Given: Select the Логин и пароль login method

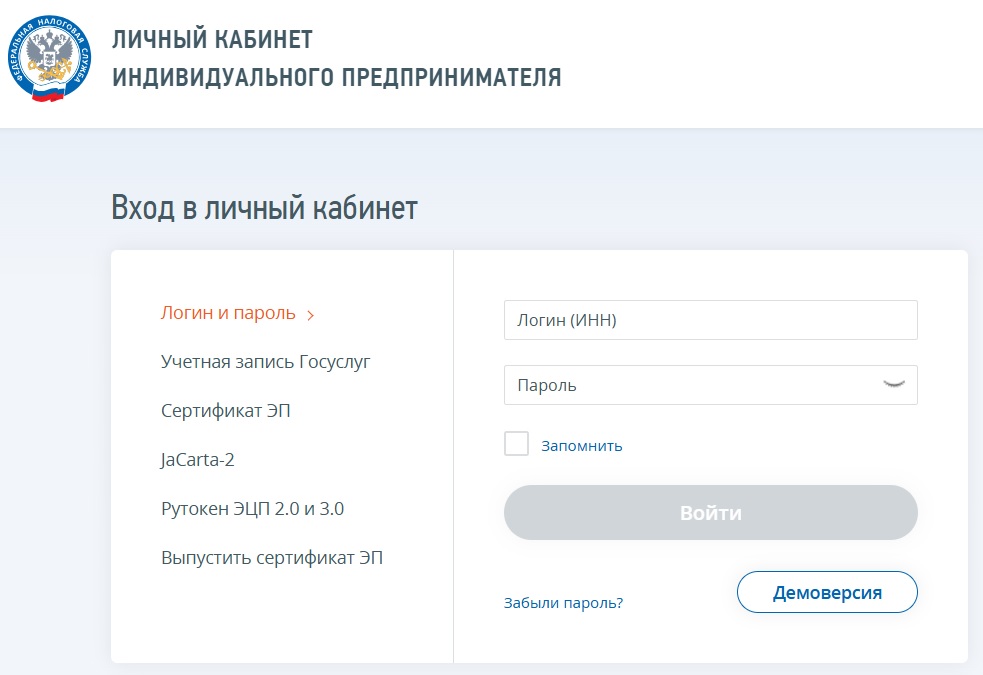Looking at the screenshot, I should (228, 313).
